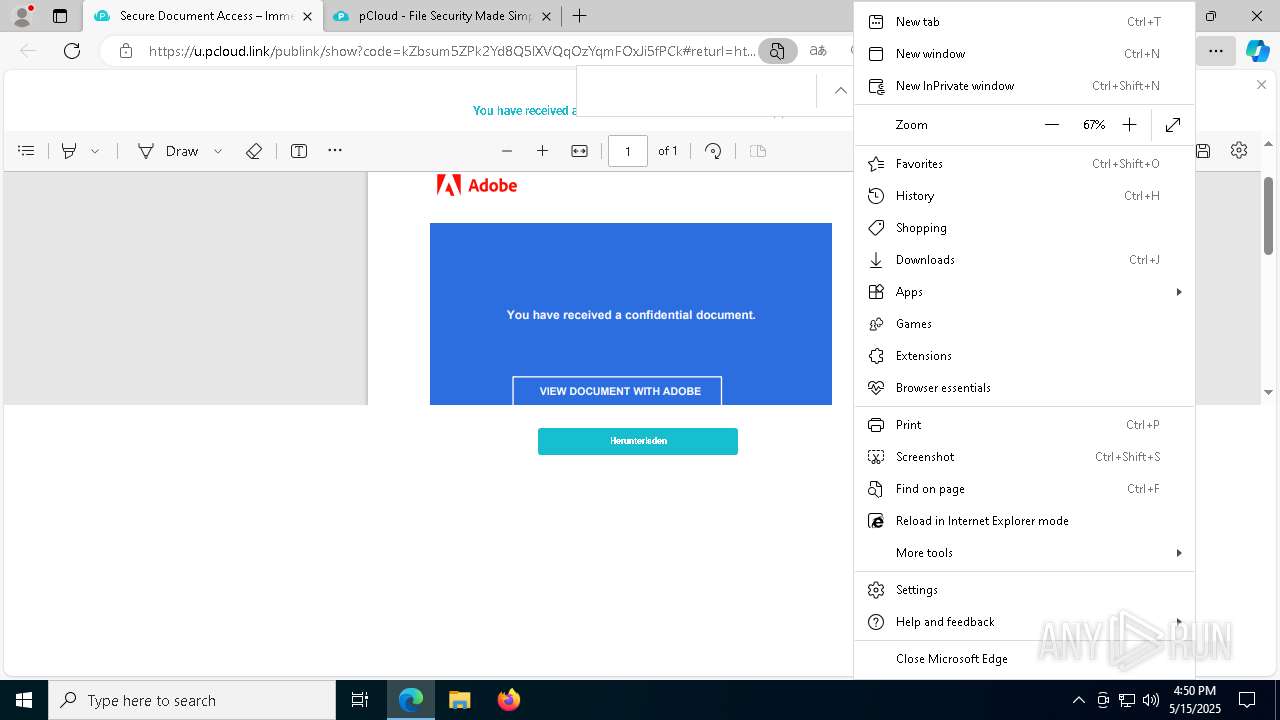1280x720 pixels.
Task: Click the page vertical scrollbar
Action: coord(1268,215)
